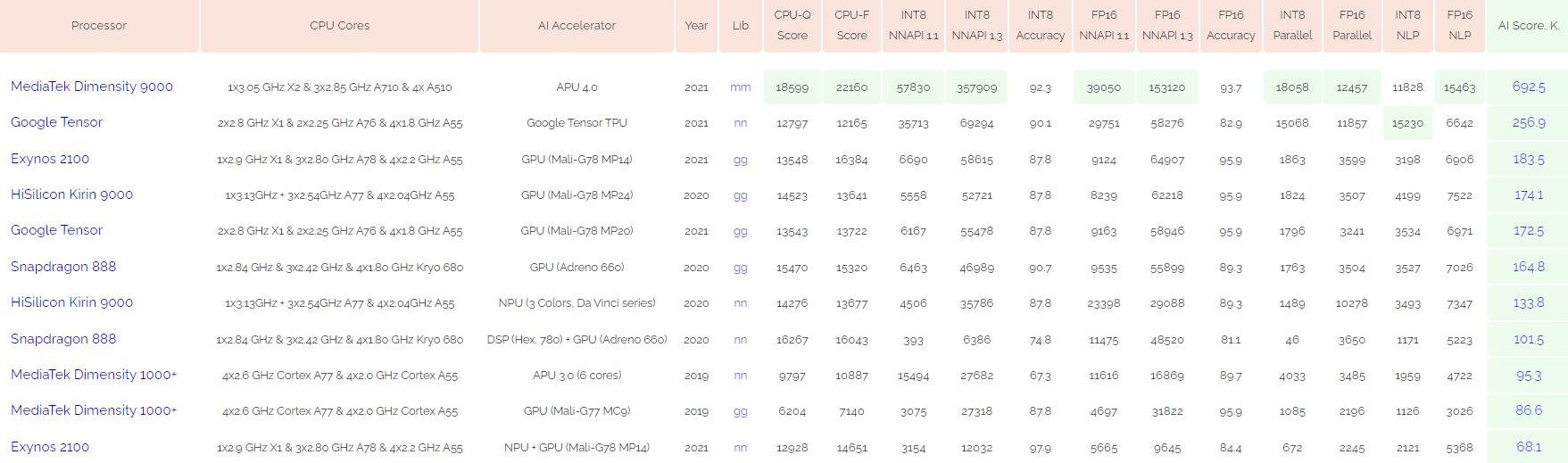The height and width of the screenshot is (463, 1568).
Task: Open HiSilicon Kirin 9000 link in the Da Vinci NPU row
Action: [71, 302]
